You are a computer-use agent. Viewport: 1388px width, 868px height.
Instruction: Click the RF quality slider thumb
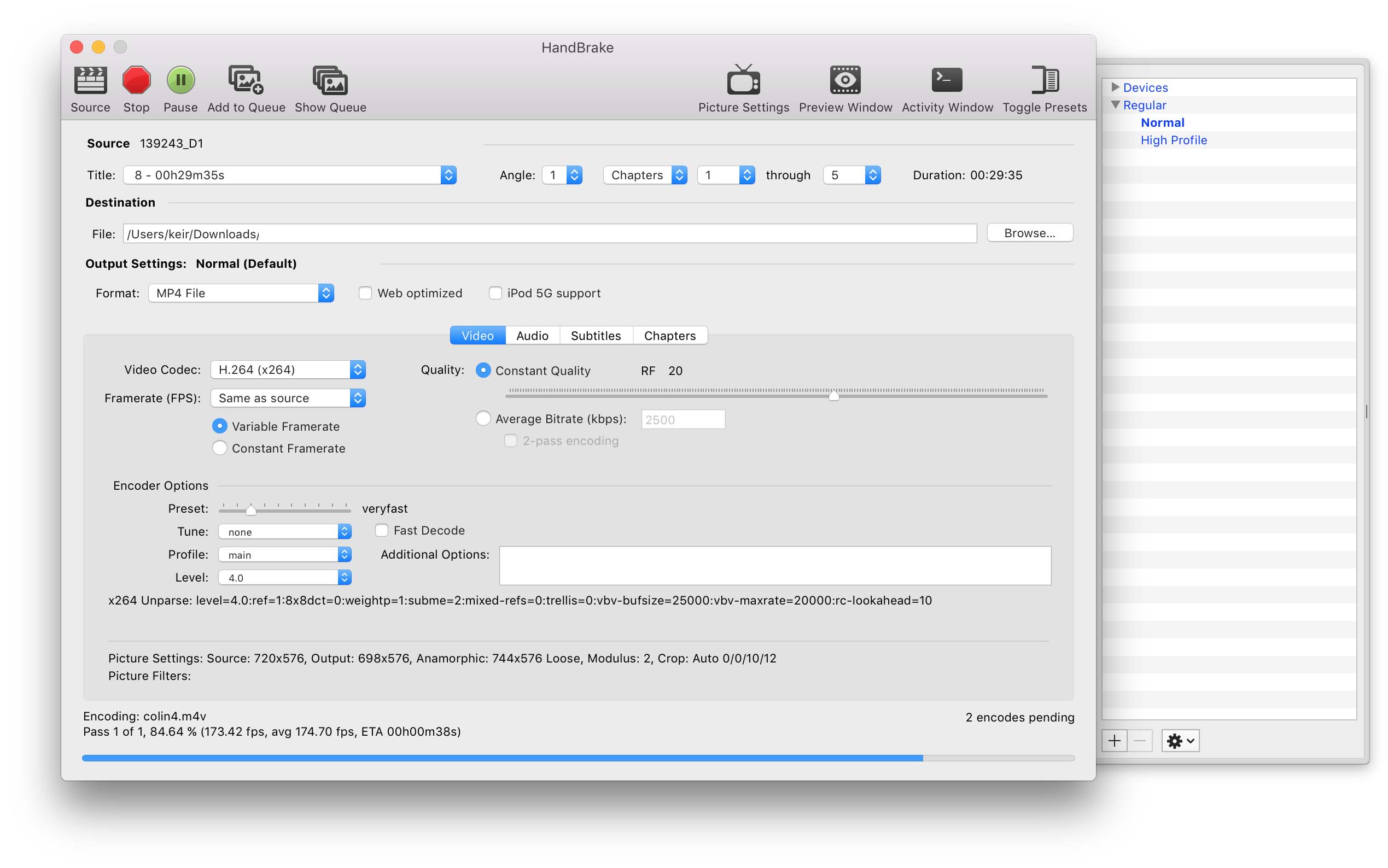click(834, 395)
